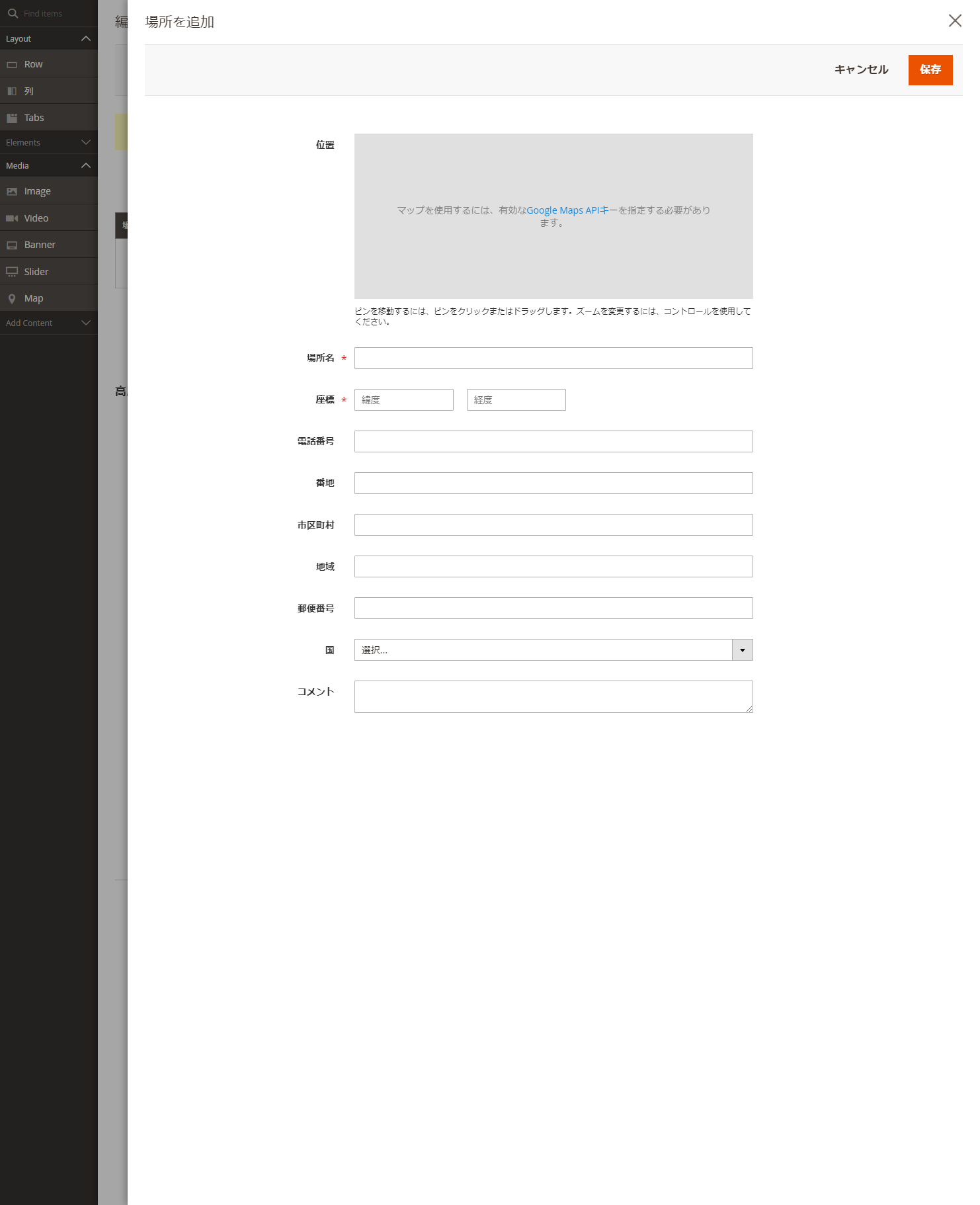Close the 場所を追加 dialog
The height and width of the screenshot is (1205, 980).
point(955,21)
